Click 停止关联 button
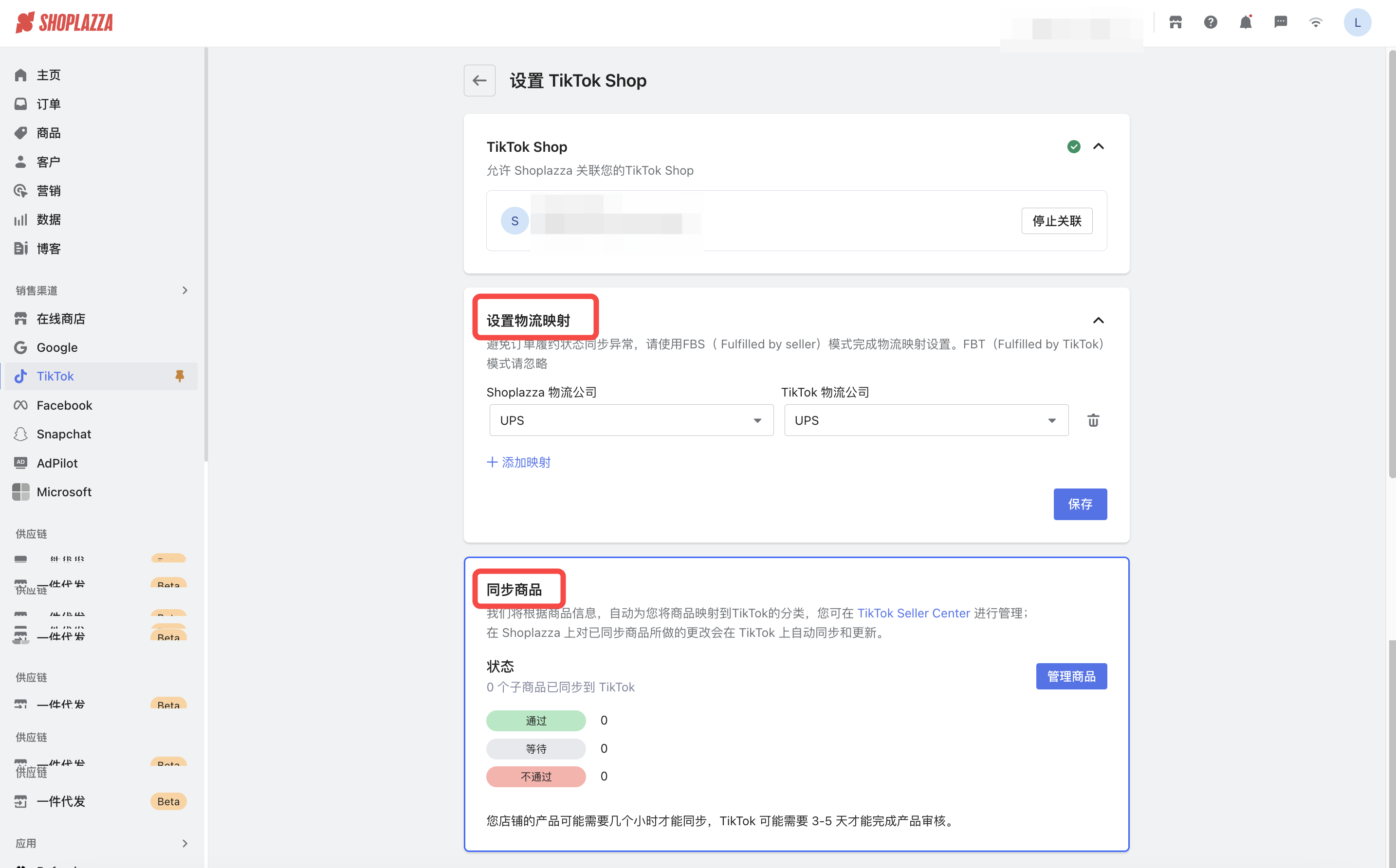Viewport: 1396px width, 868px height. tap(1056, 221)
